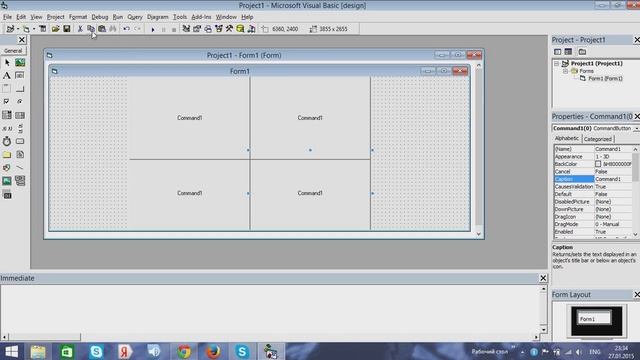Open the Form Layout Window icon
640x360 pixels.
tap(208, 29)
